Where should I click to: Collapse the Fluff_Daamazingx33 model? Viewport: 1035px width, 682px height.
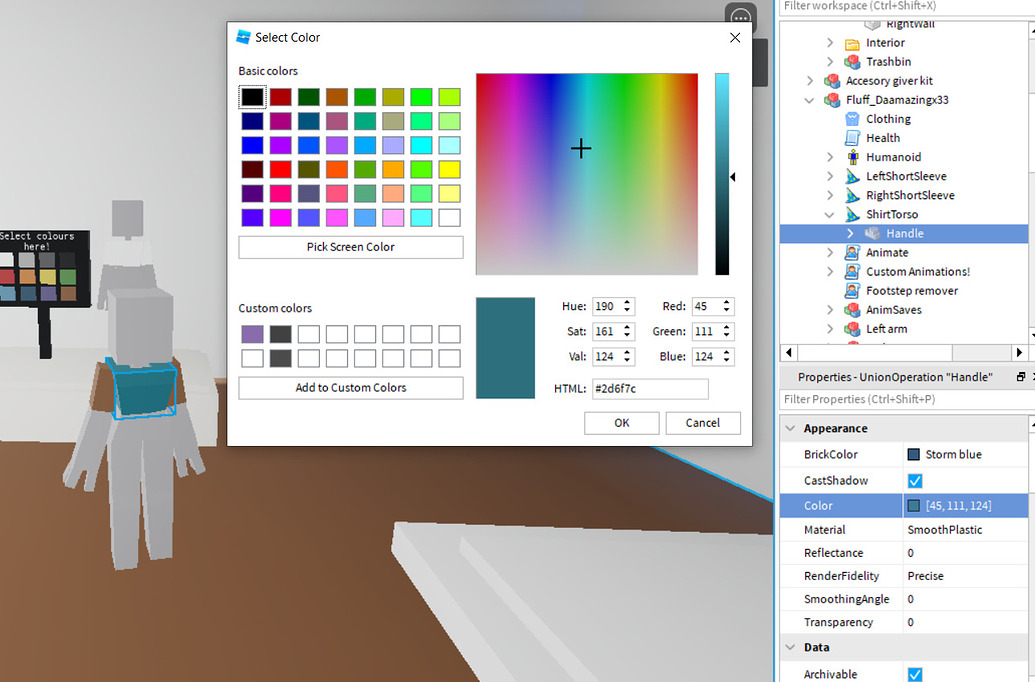tap(809, 99)
